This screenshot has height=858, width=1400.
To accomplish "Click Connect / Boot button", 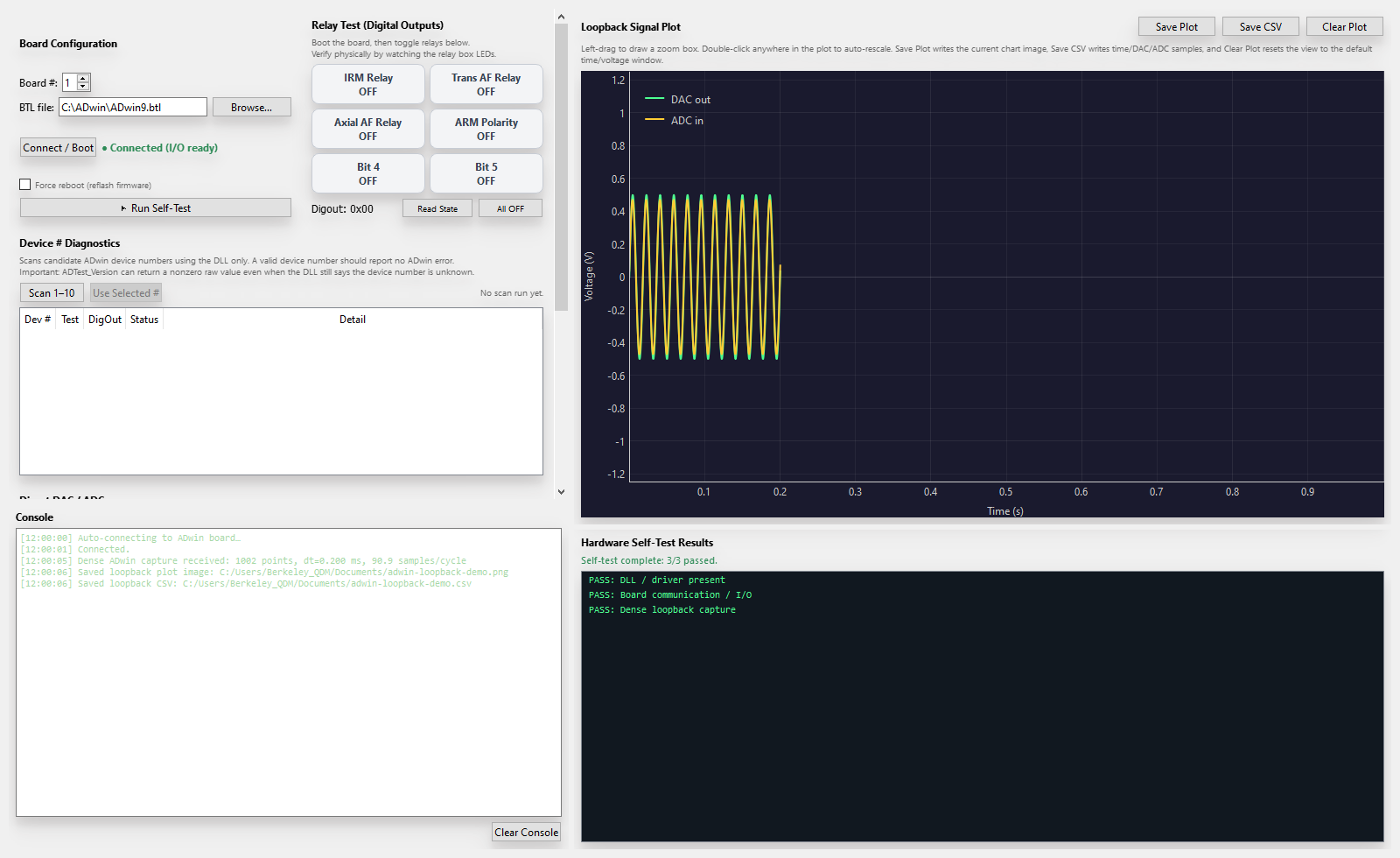I will coord(58,147).
